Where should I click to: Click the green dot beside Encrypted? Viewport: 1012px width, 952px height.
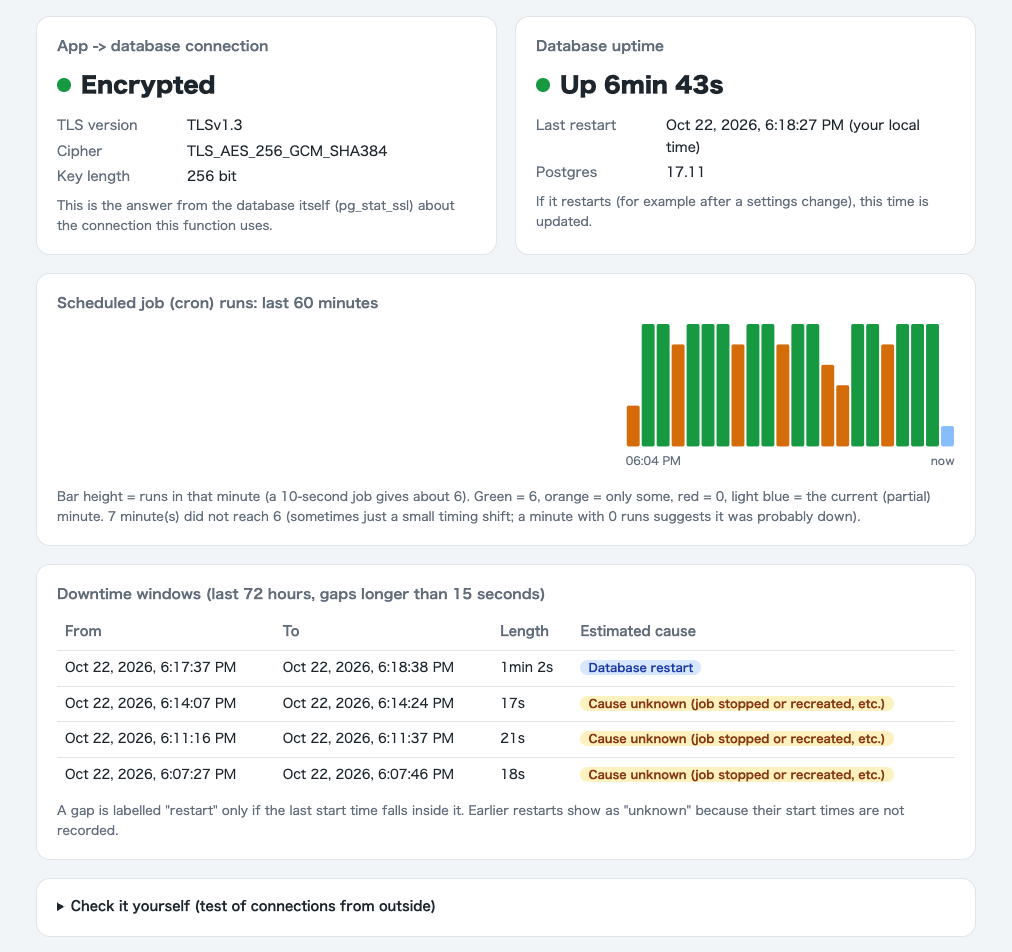click(x=64, y=85)
